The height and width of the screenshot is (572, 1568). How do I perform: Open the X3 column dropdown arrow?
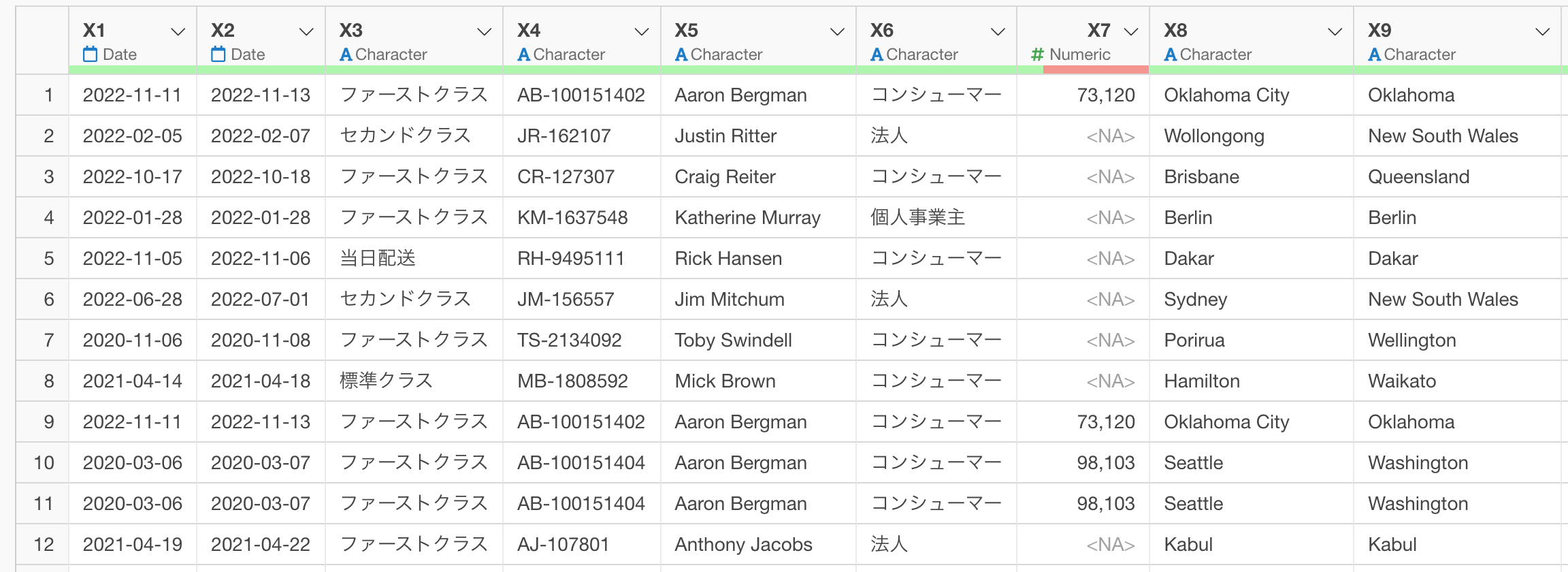(x=485, y=31)
